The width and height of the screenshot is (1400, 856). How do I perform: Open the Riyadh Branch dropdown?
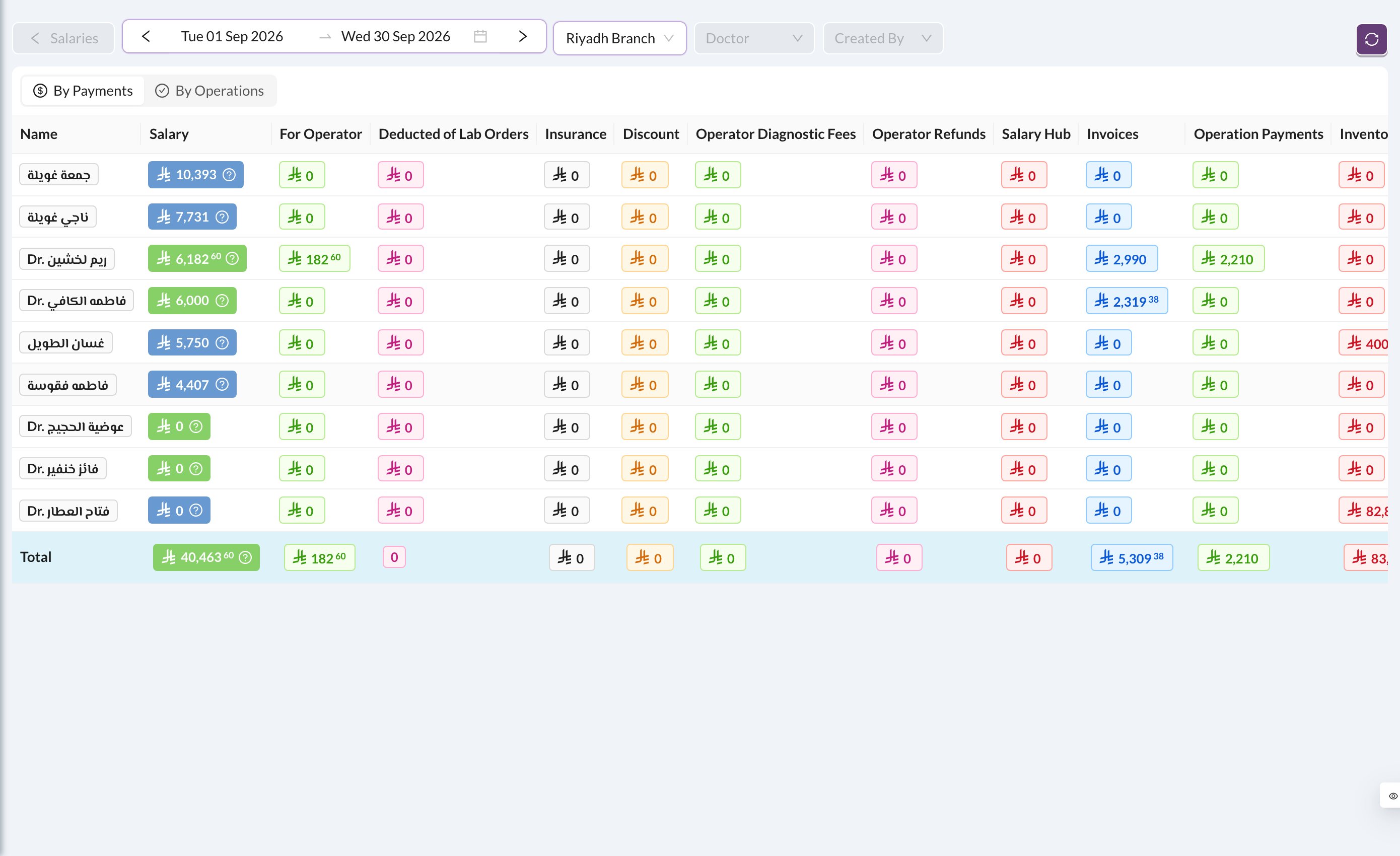coord(619,38)
